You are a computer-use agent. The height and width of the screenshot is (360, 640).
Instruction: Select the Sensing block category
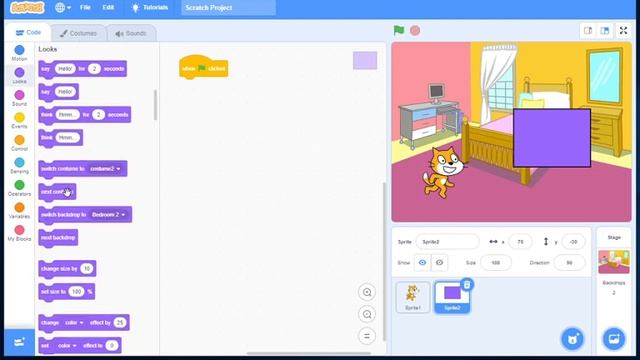tap(19, 165)
